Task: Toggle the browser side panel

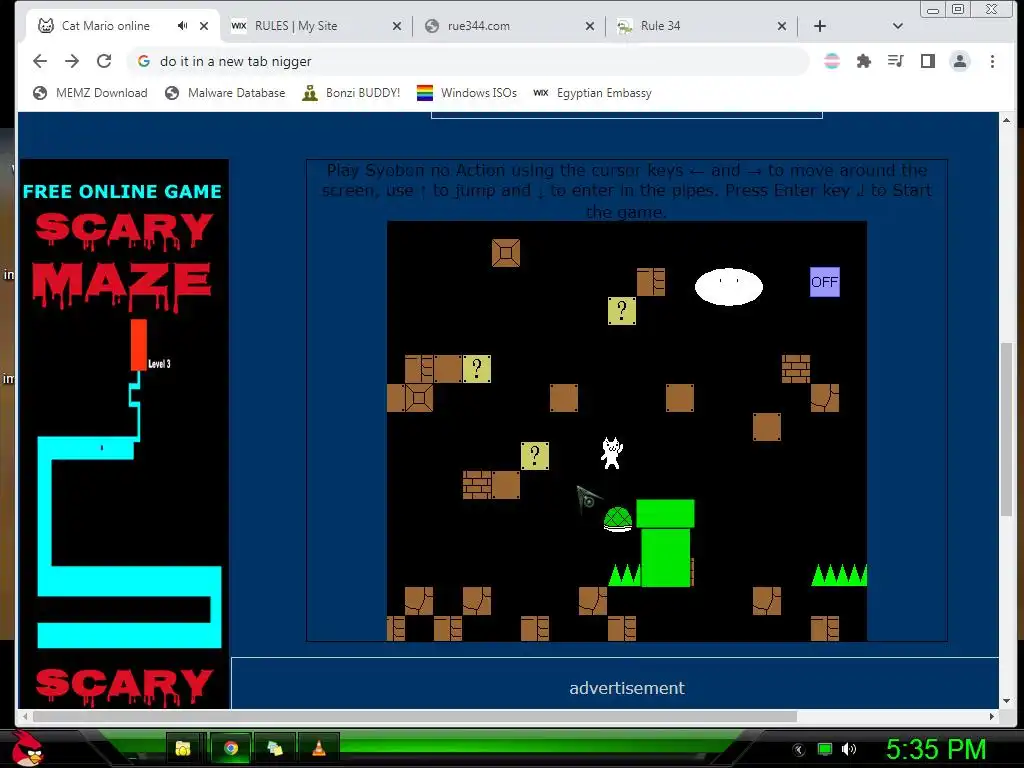Action: [927, 61]
